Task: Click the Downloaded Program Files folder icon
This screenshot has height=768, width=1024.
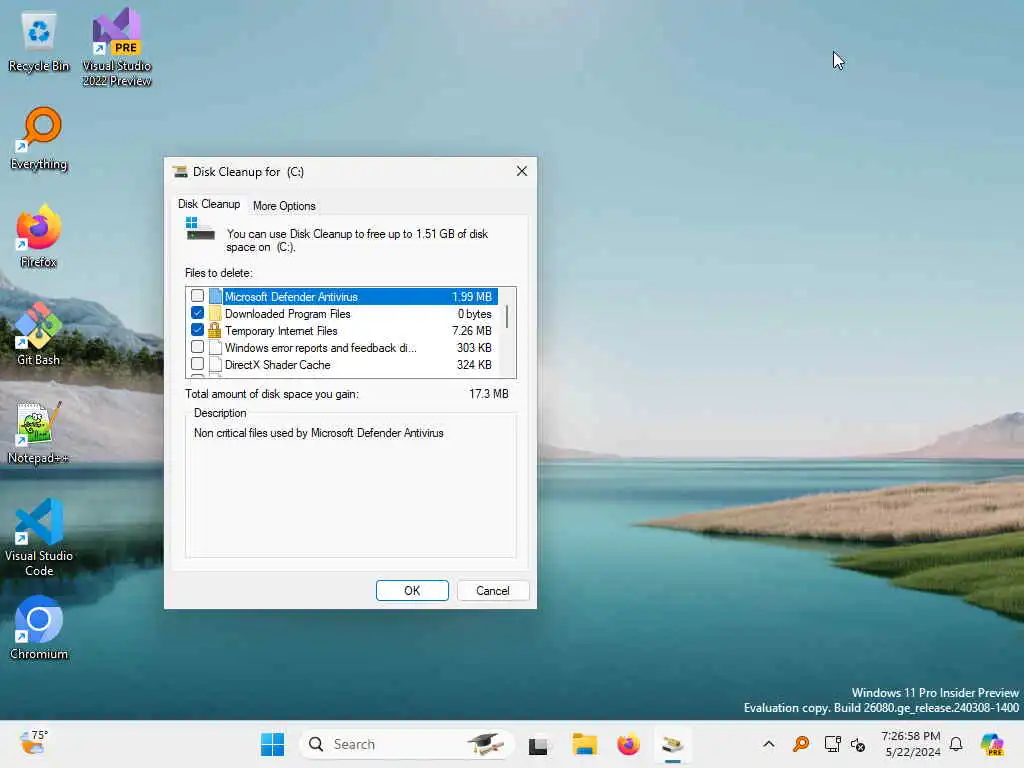Action: pyautogui.click(x=215, y=313)
